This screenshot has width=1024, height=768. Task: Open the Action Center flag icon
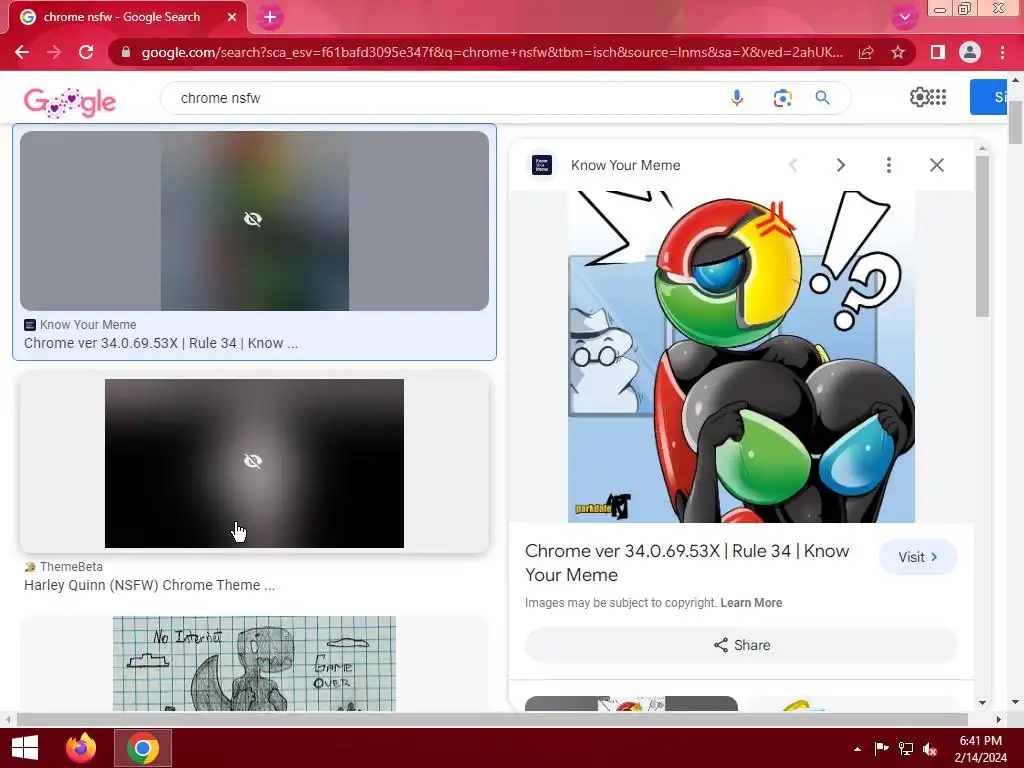pos(881,748)
